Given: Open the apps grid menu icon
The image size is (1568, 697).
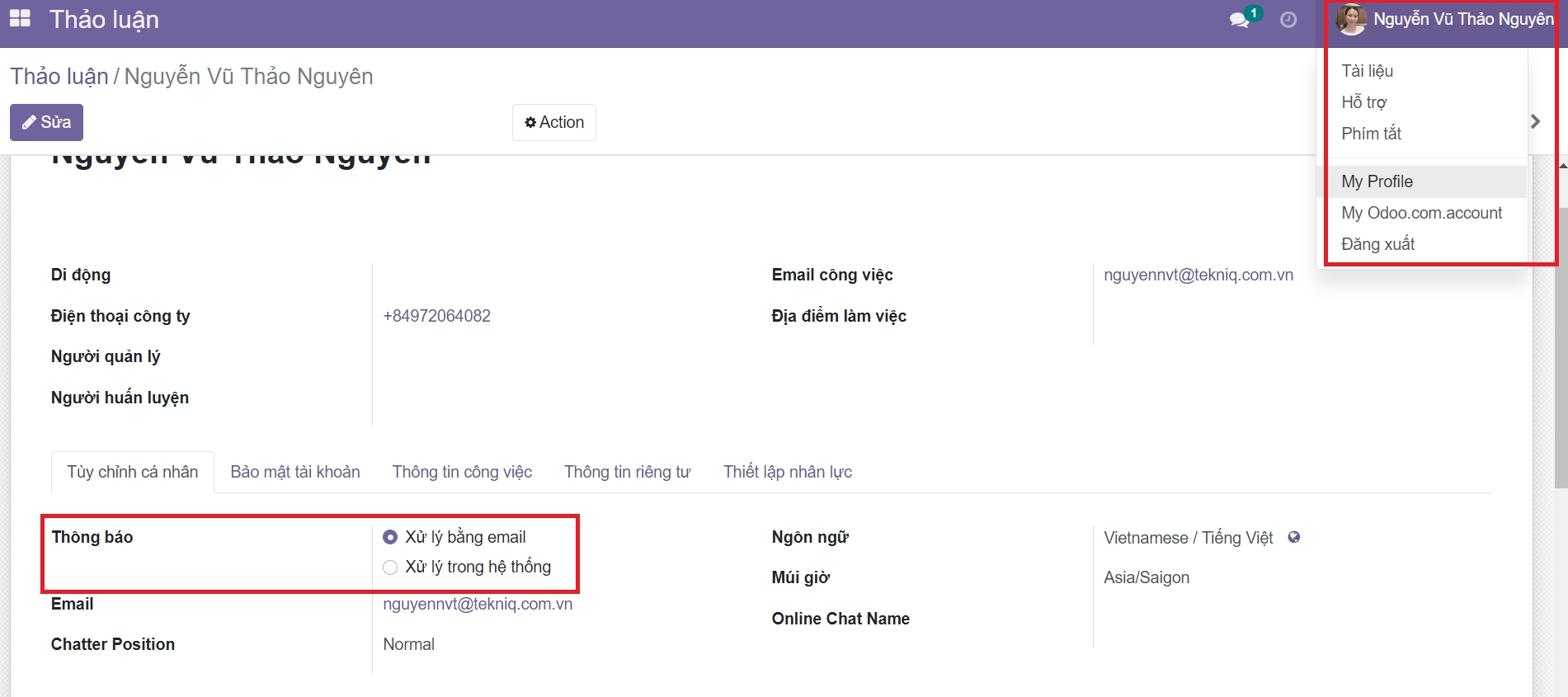Looking at the screenshot, I should coord(20,18).
